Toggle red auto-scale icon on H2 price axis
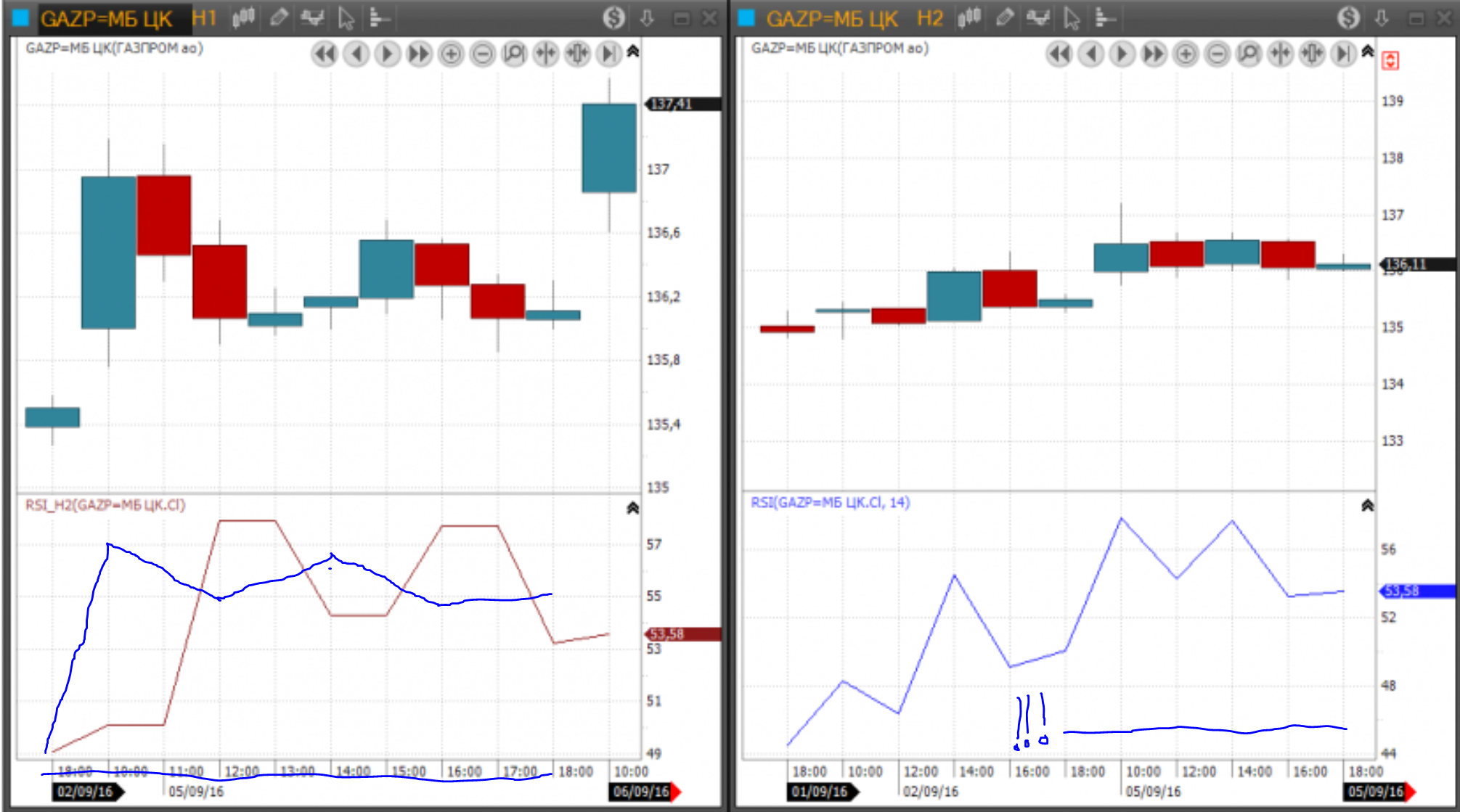Image resolution: width=1460 pixels, height=812 pixels. (x=1390, y=61)
